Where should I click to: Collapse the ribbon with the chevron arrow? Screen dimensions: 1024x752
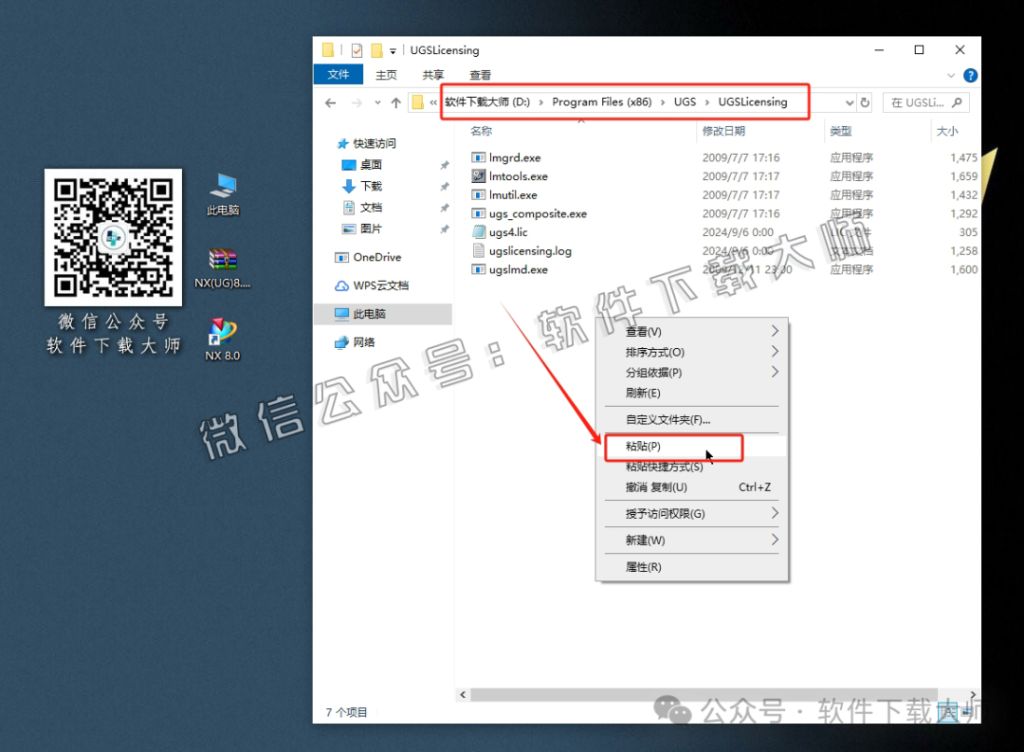click(950, 75)
